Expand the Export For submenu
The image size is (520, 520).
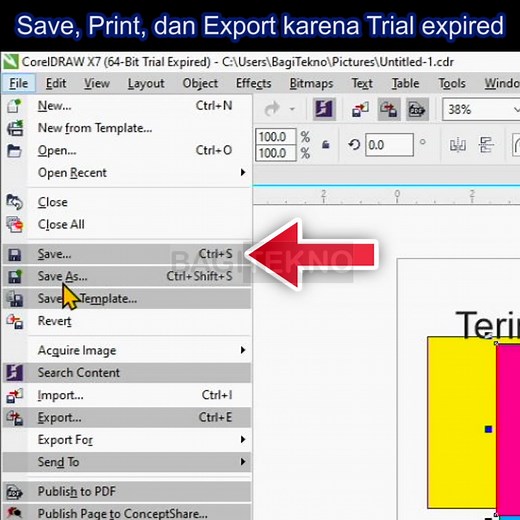click(243, 440)
